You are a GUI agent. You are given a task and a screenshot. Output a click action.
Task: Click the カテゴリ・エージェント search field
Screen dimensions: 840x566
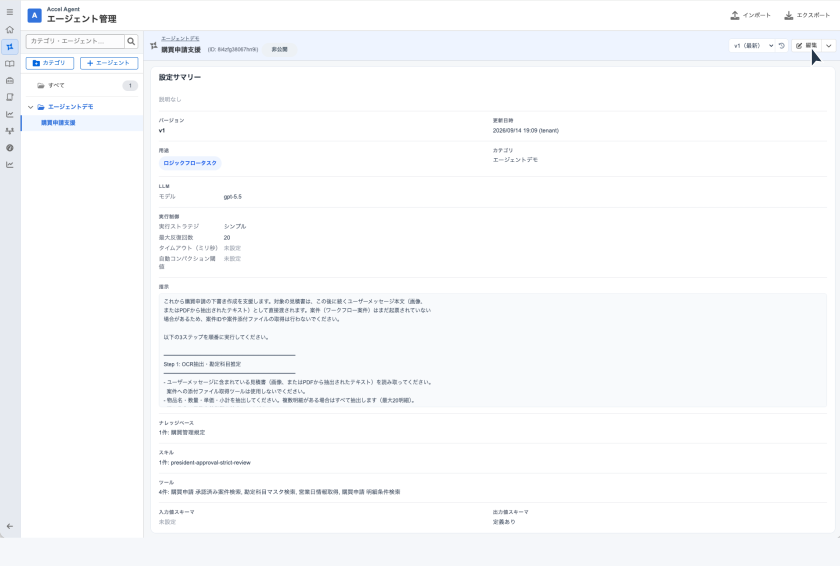pos(75,41)
